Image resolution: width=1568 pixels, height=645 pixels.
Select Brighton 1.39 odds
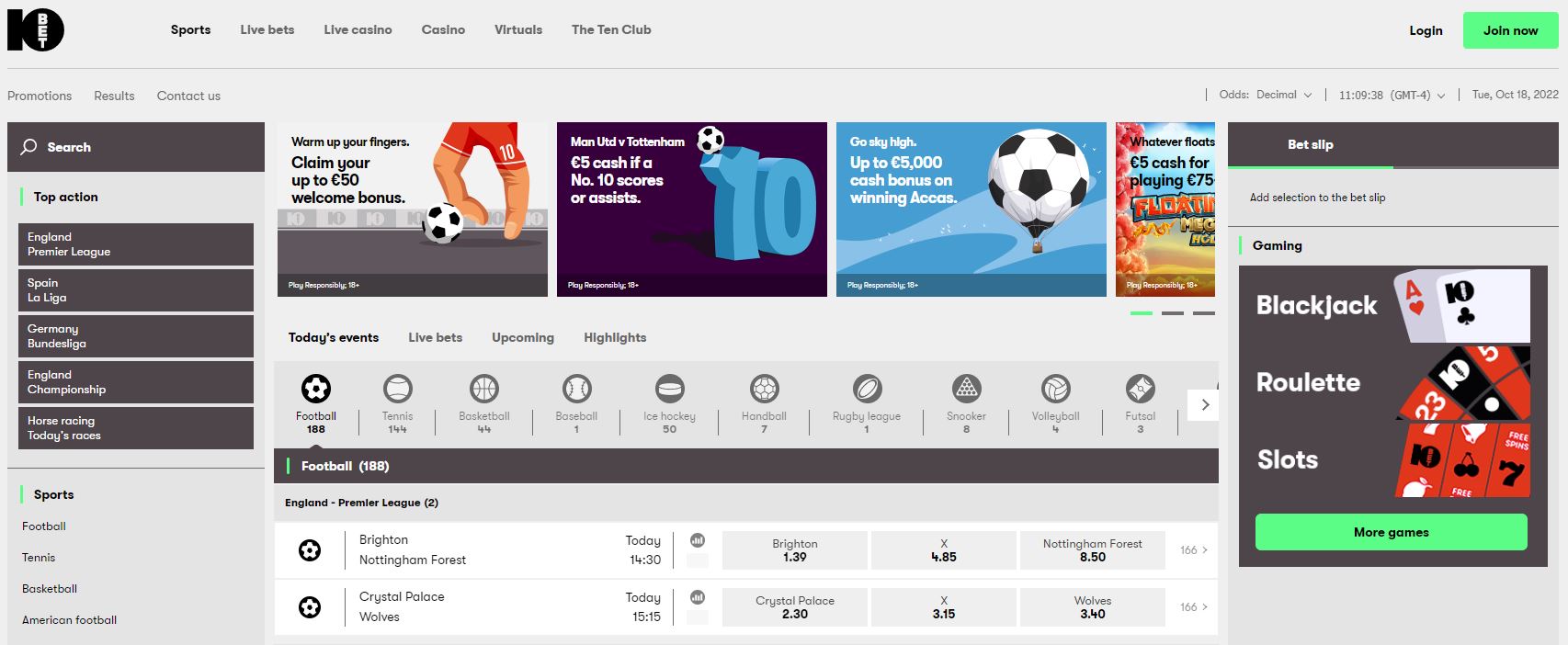tap(794, 550)
